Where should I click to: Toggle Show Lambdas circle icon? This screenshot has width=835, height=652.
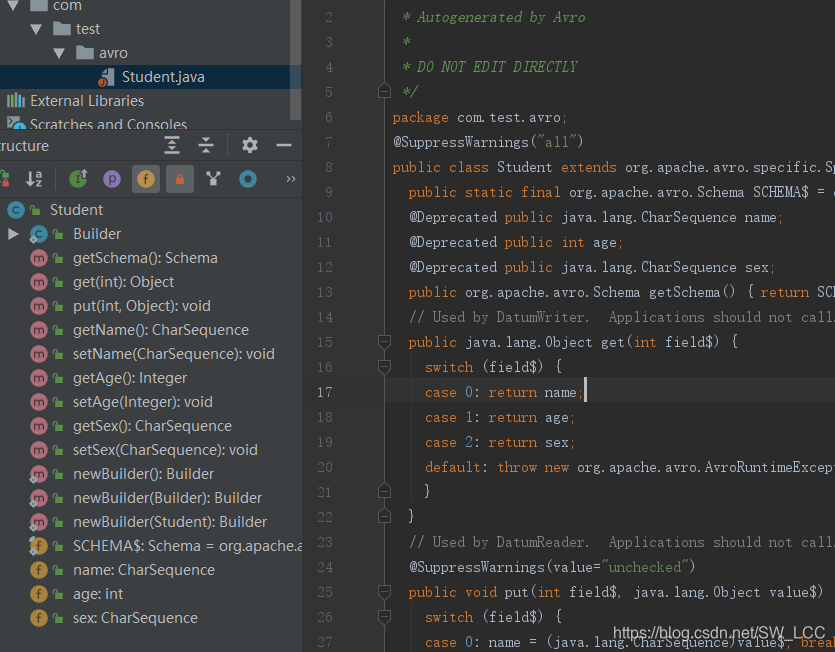click(248, 179)
